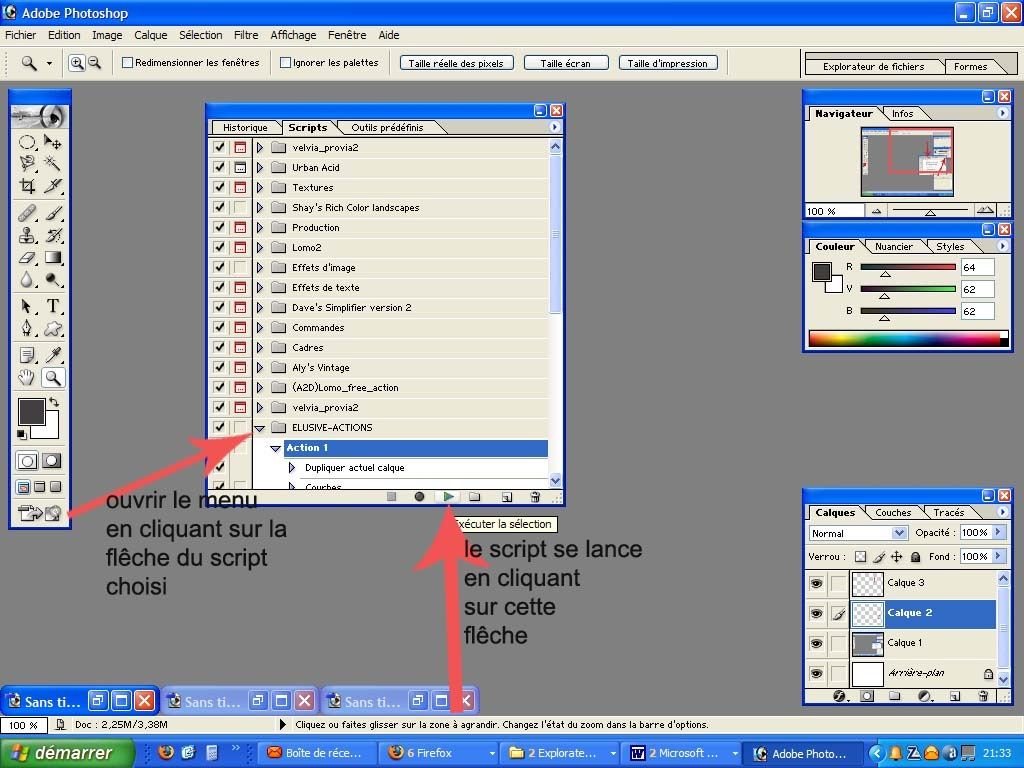Activate the Pen tool
Image resolution: width=1024 pixels, height=768 pixels.
27,328
